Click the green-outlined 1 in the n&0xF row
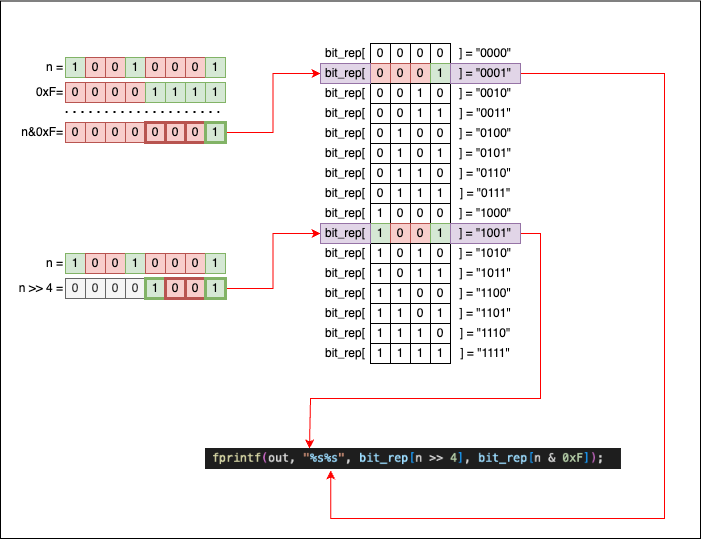 215,133
